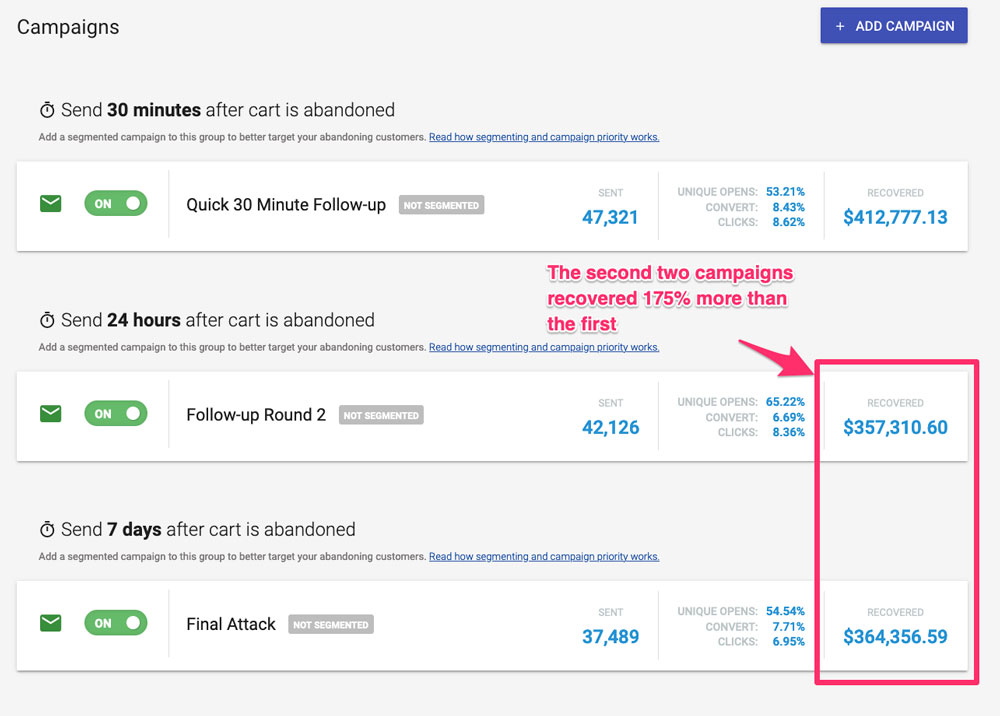This screenshot has height=716, width=1000.
Task: Toggle the Final Attack campaign off
Action: pyautogui.click(x=115, y=623)
